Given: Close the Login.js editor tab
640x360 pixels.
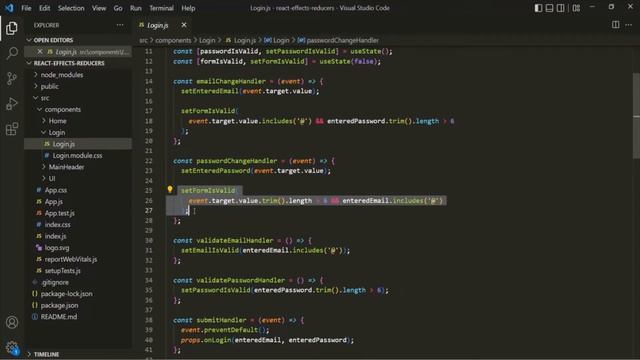Looking at the screenshot, I should [184, 25].
